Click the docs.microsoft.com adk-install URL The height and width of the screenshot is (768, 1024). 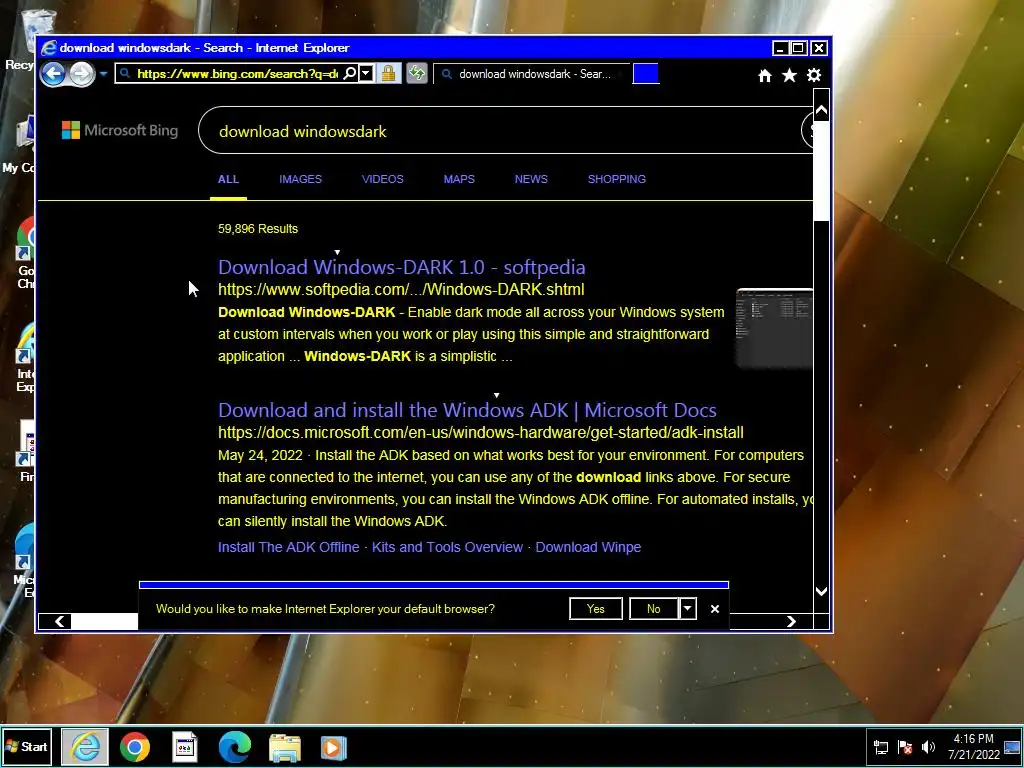coord(481,432)
